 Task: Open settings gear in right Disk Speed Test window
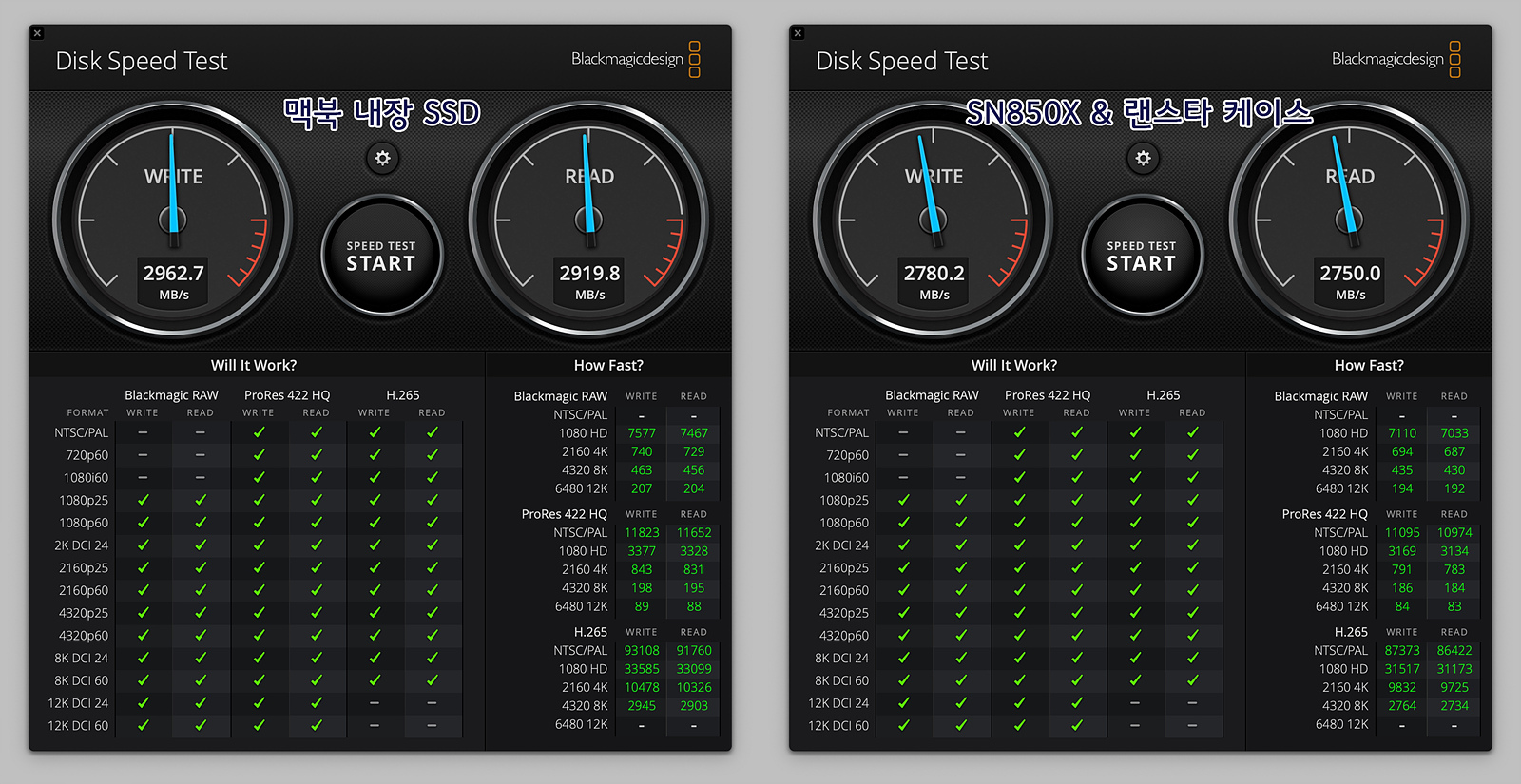click(x=1143, y=159)
